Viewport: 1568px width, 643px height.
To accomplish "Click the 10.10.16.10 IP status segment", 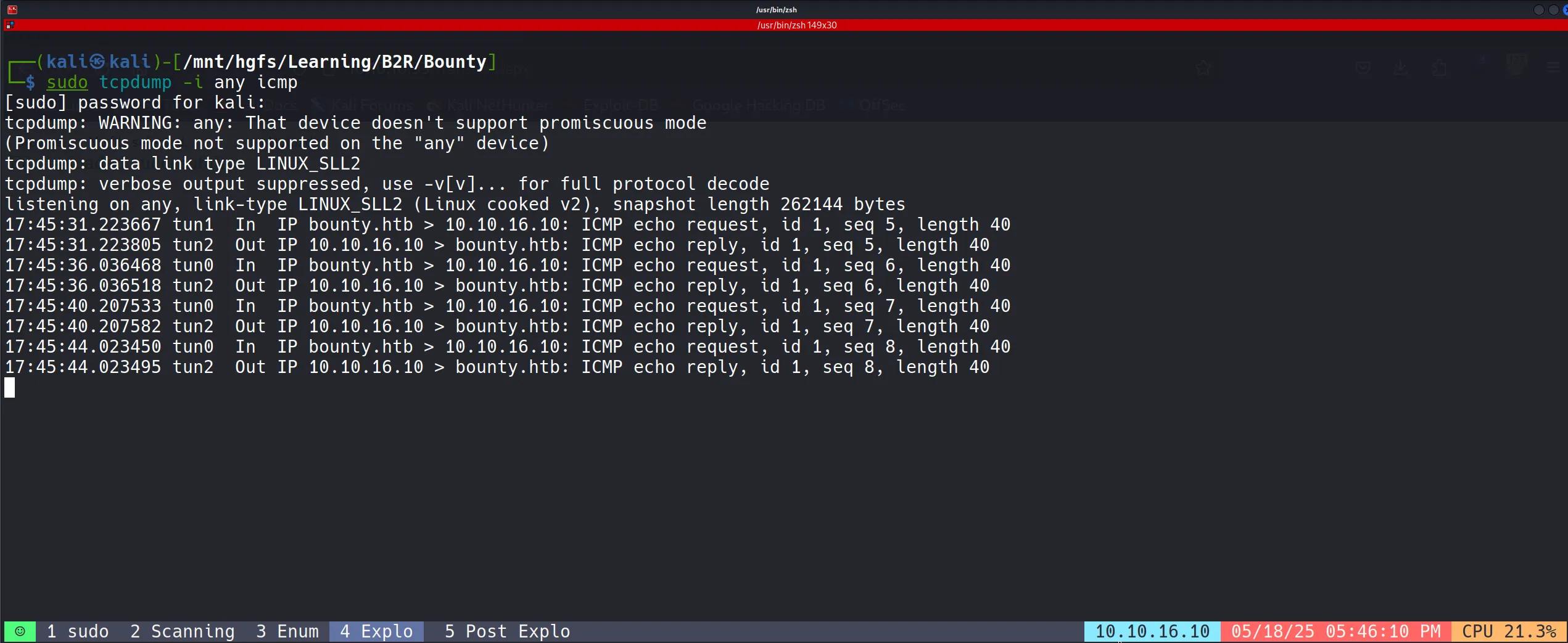I will click(x=1152, y=631).
